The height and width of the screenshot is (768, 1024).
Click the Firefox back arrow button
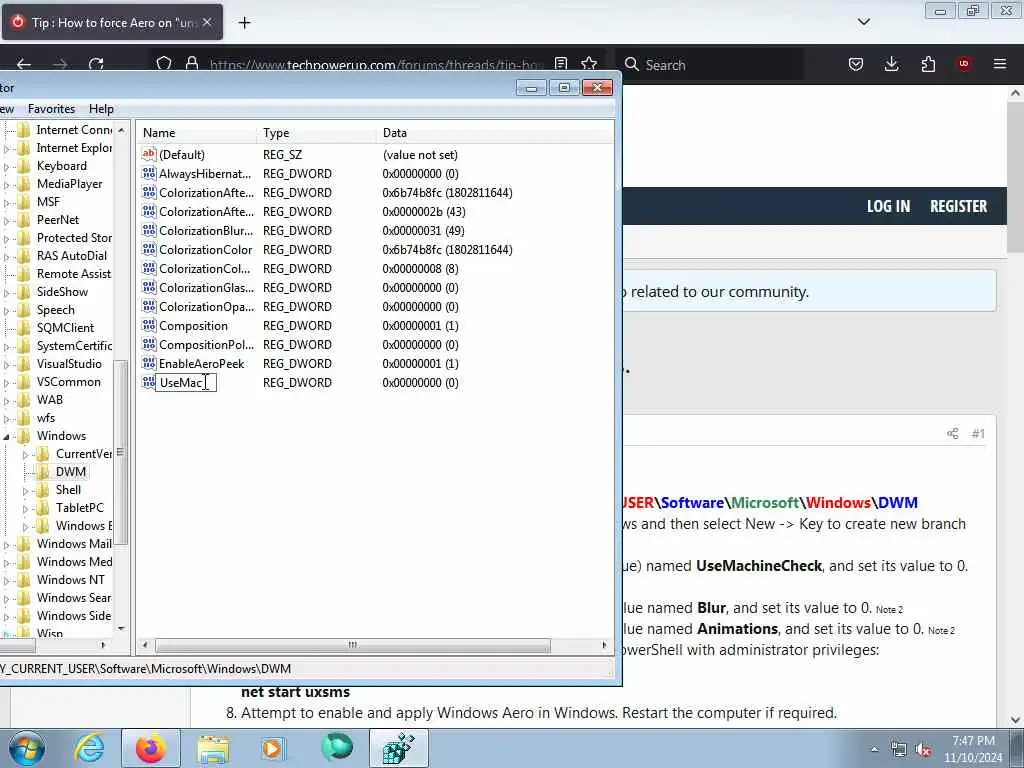coord(24,64)
